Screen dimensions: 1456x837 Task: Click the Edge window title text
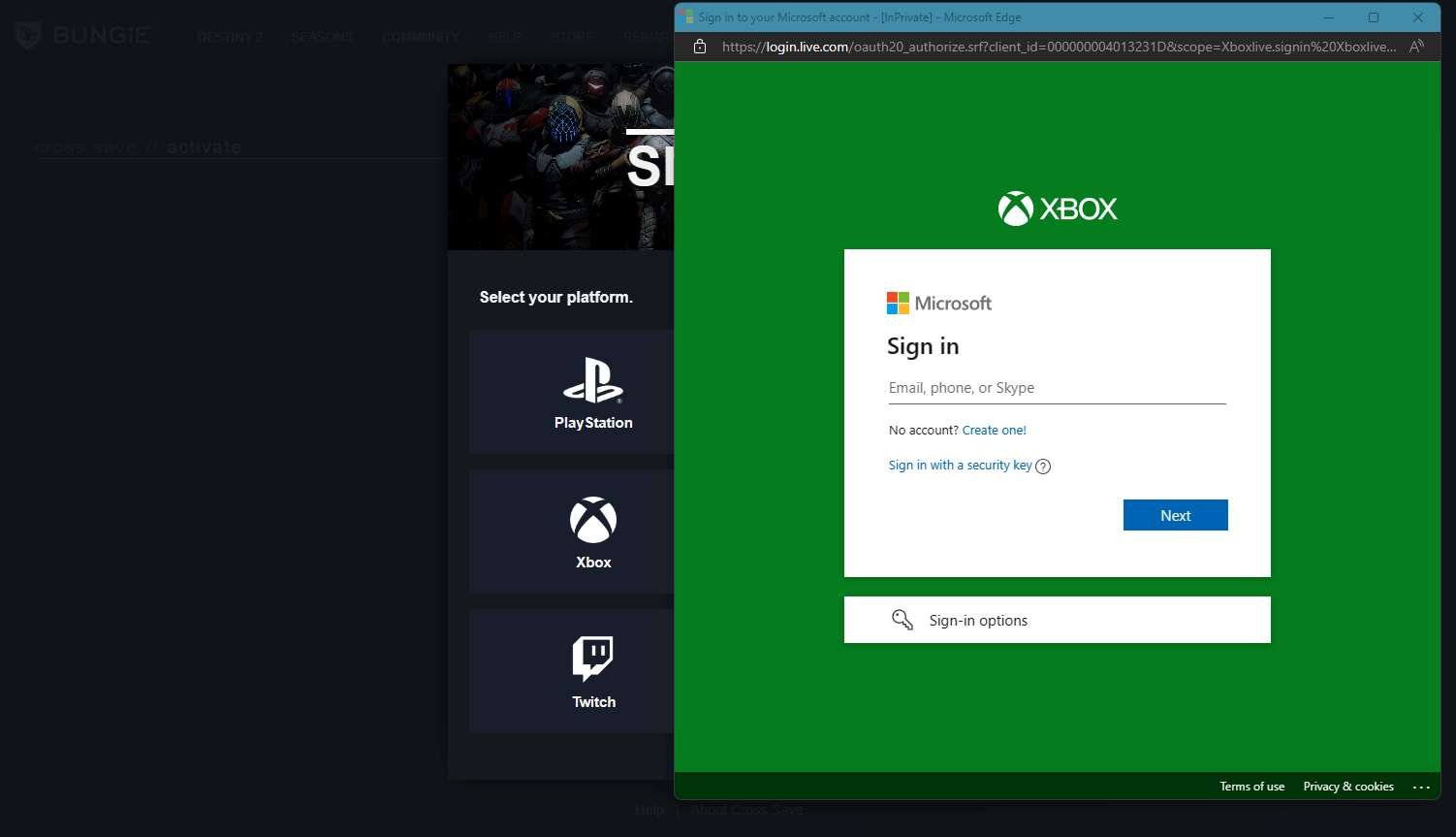coord(860,17)
